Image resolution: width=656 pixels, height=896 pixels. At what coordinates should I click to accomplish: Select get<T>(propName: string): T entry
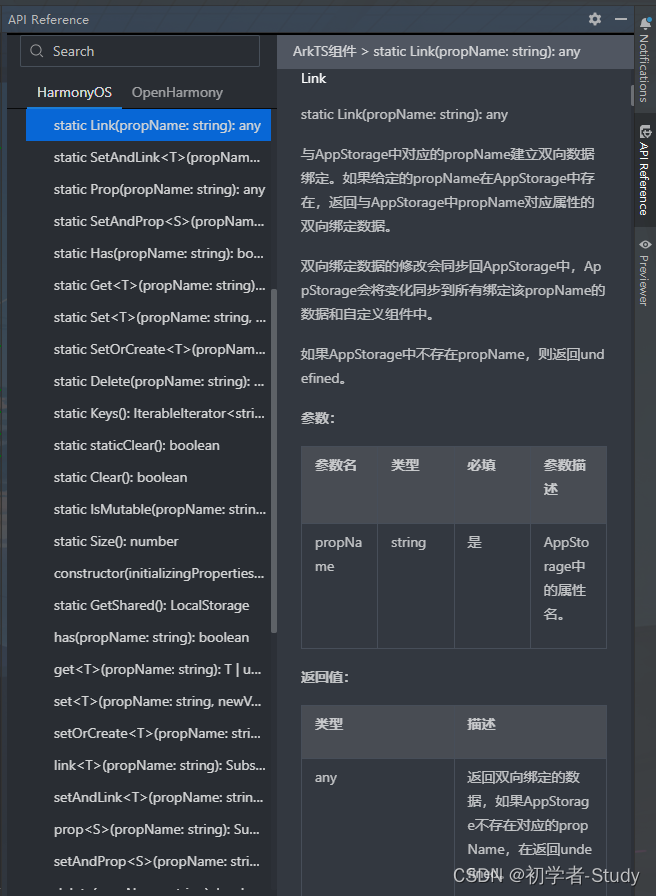coord(149,669)
